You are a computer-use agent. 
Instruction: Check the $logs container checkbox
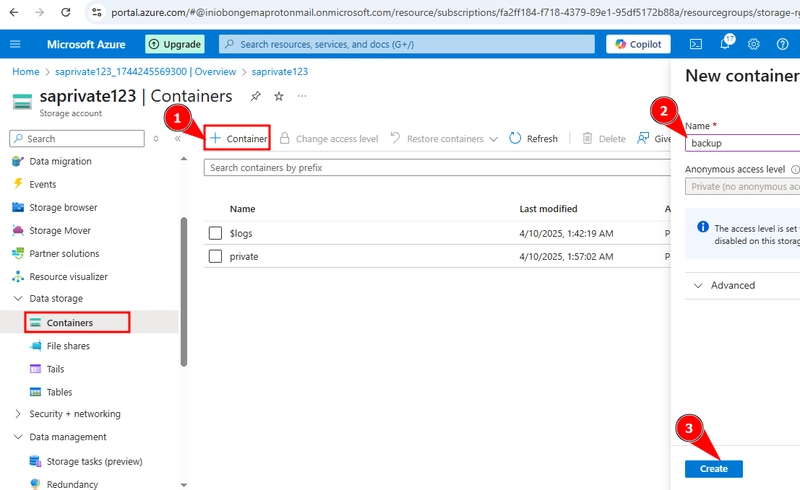click(215, 233)
